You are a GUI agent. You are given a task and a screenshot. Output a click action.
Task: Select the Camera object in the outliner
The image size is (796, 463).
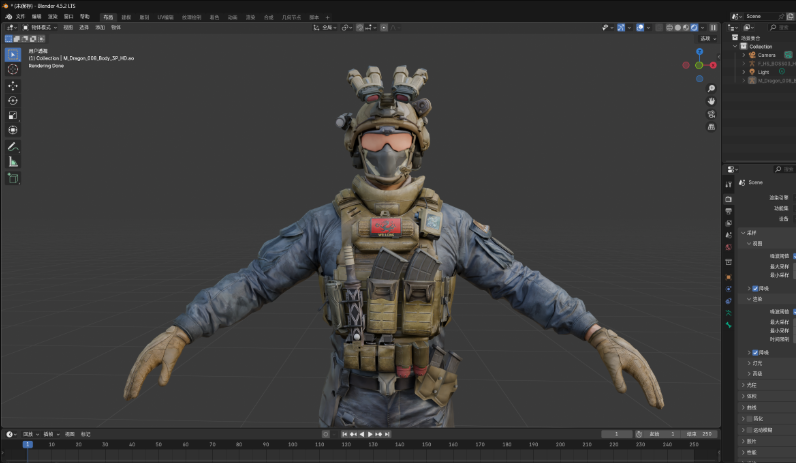[765, 55]
